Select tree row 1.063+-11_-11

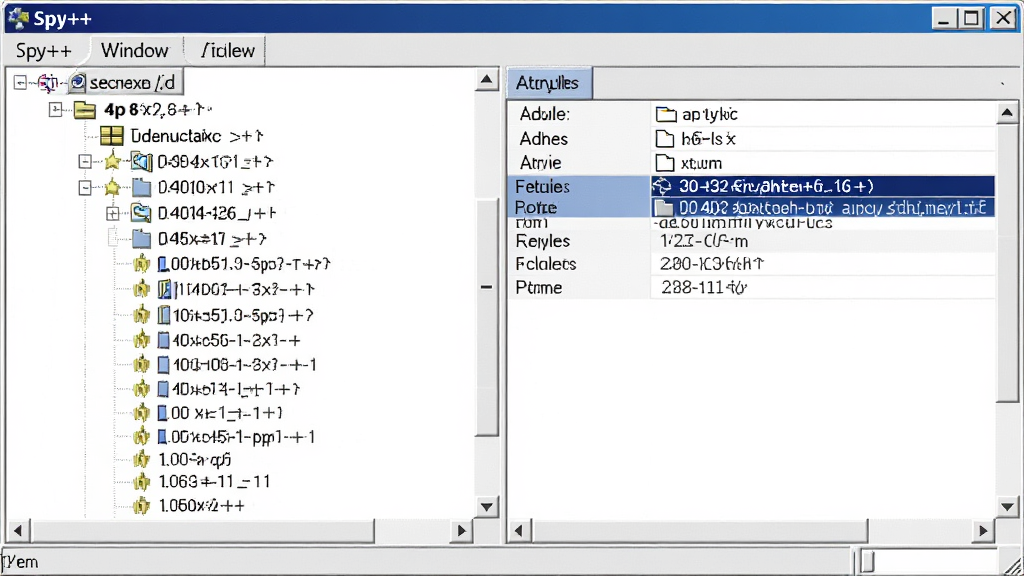pyautogui.click(x=214, y=482)
